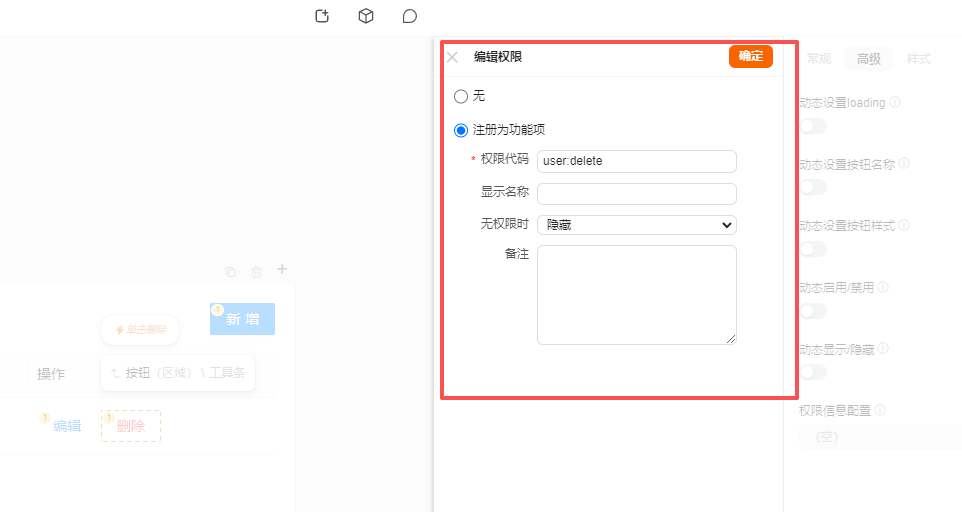Screen dimensions: 962x512
Task: Click into the 备注 textarea
Action: [637, 295]
